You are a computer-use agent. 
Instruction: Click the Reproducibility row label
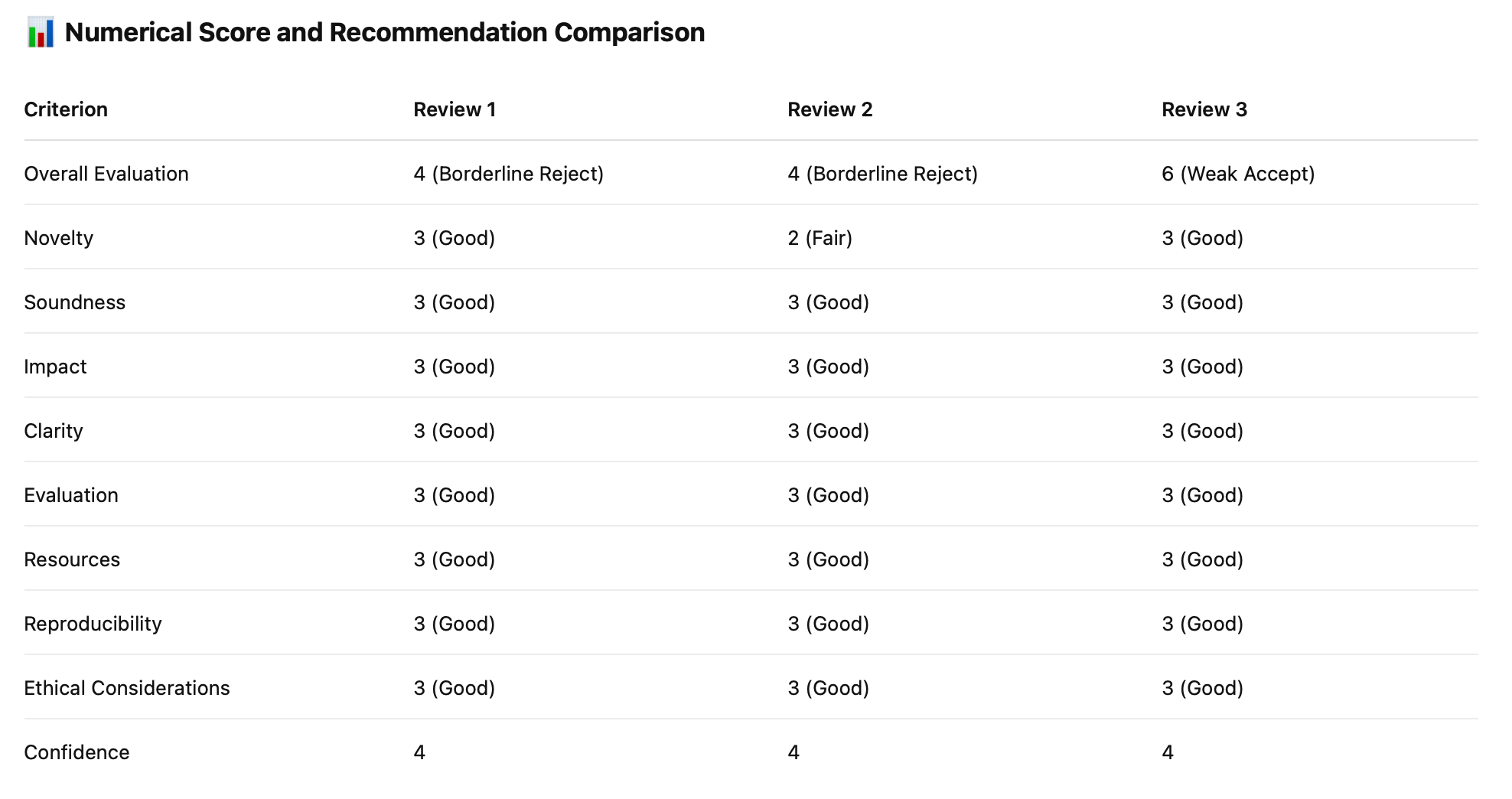coord(93,624)
